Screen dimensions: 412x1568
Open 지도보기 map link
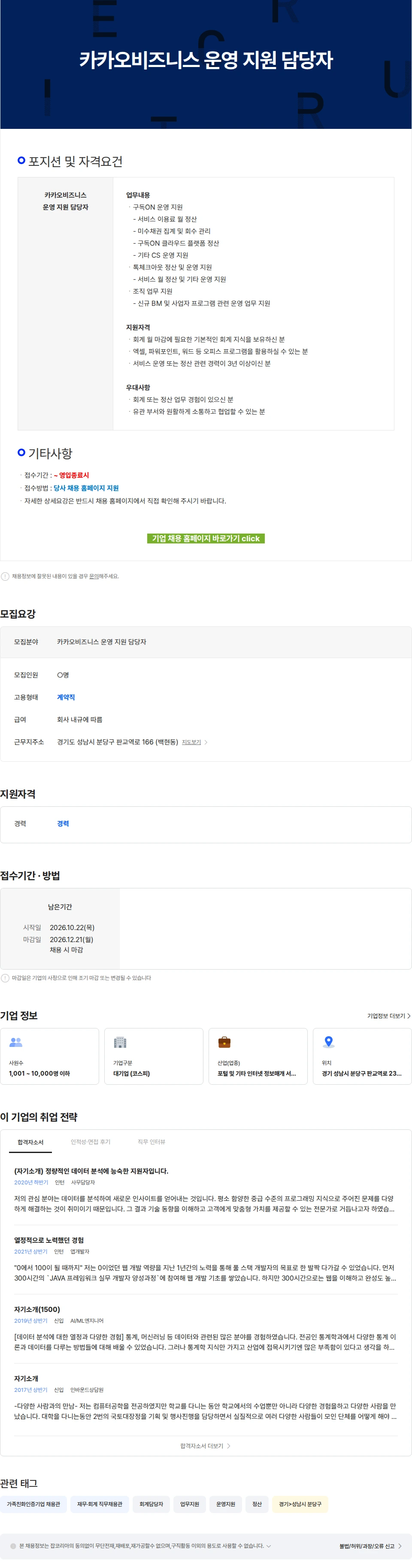191,742
